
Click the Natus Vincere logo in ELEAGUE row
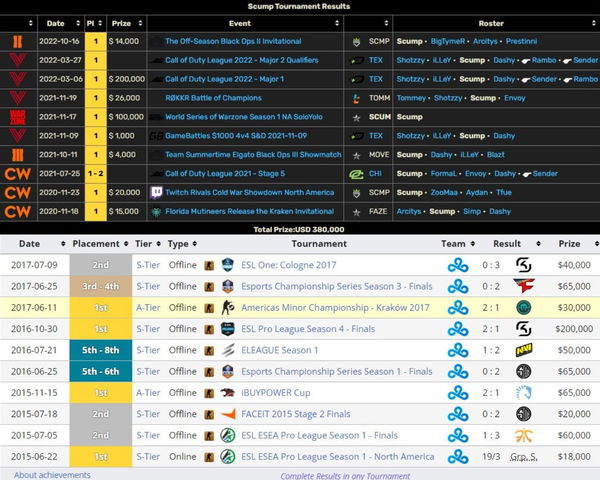coord(523,350)
